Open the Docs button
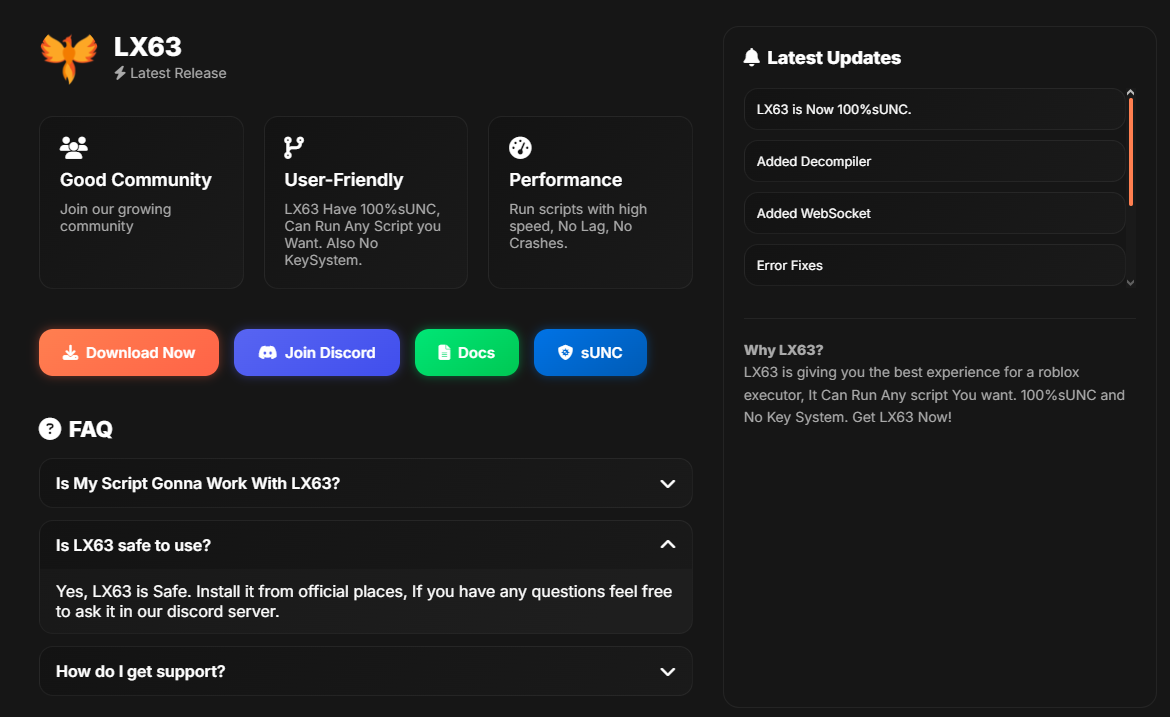Image resolution: width=1170 pixels, height=717 pixels. (467, 352)
